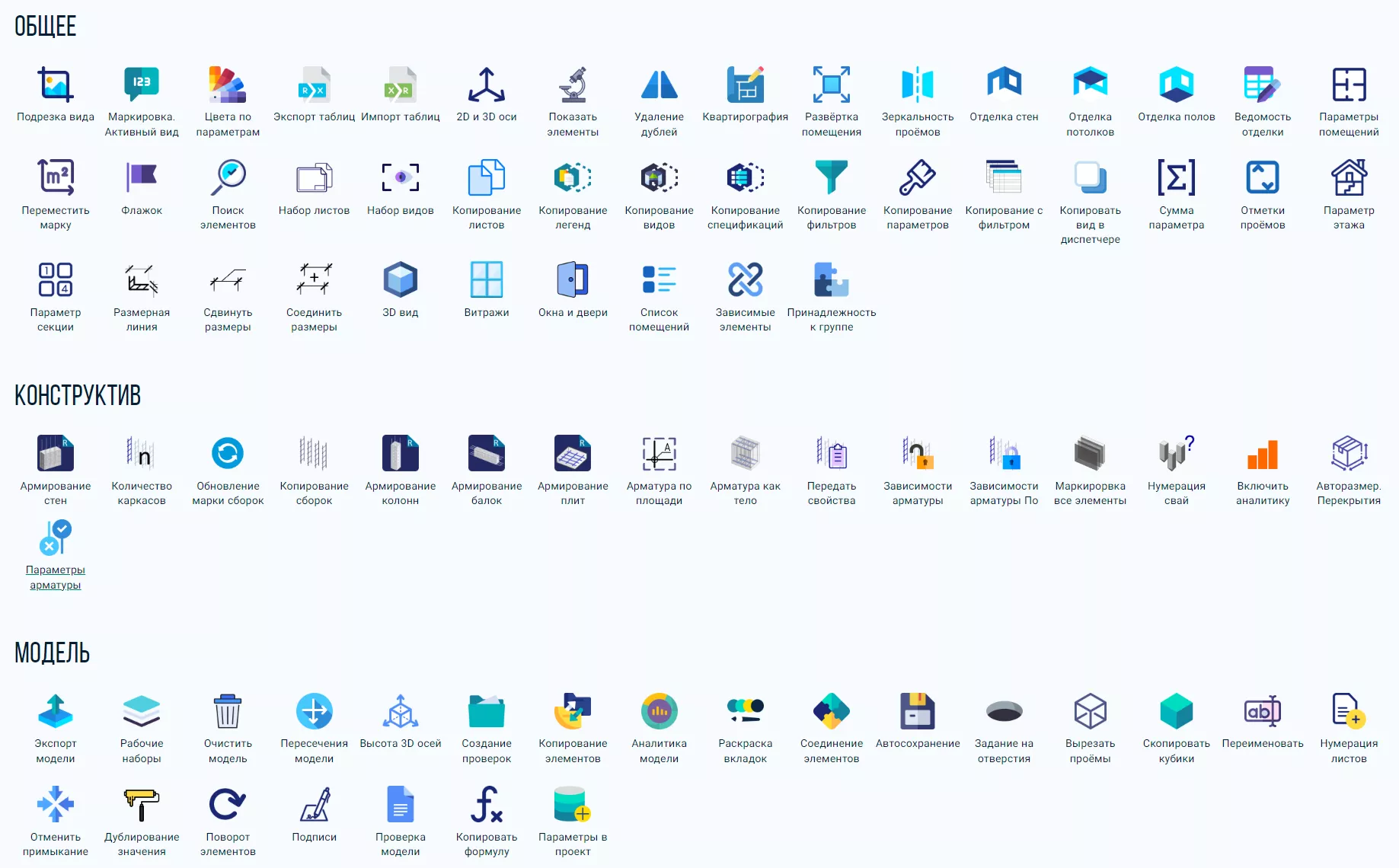Click the Параметры арматуры link
1399x868 pixels.
coord(56,577)
